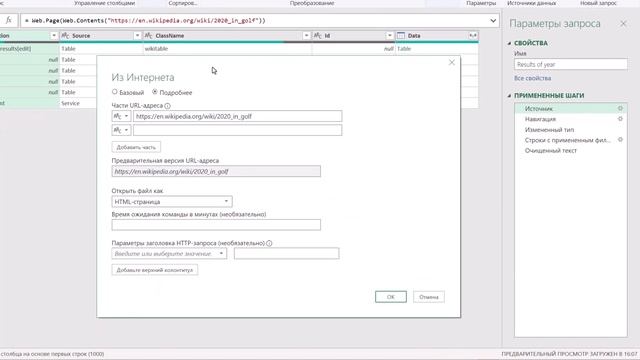Image resolution: width=640 pixels, height=360 pixels.
Task: Click the first URL part input field
Action: click(238, 116)
